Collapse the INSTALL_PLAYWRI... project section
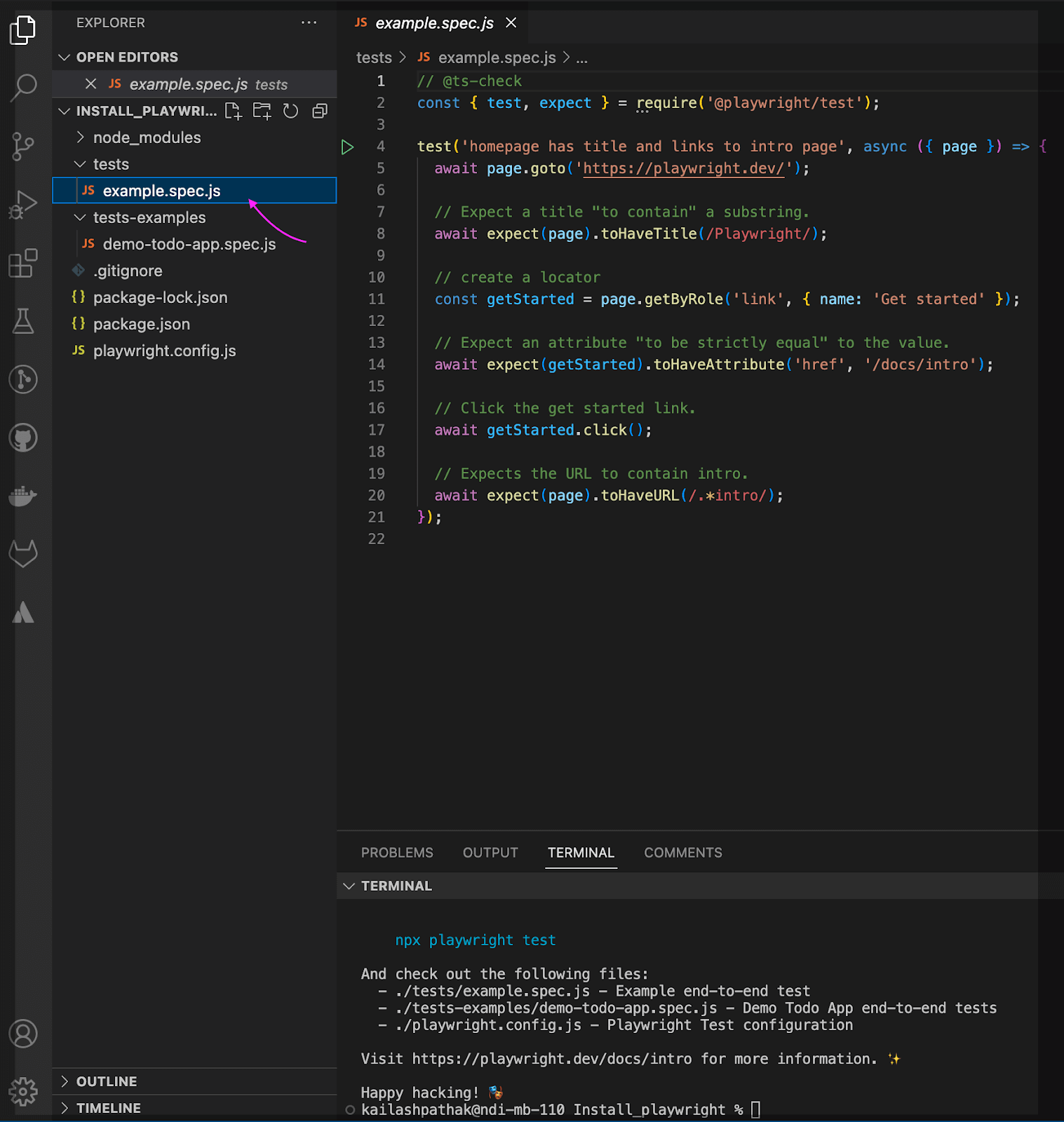Viewport: 1064px width, 1122px height. [64, 111]
